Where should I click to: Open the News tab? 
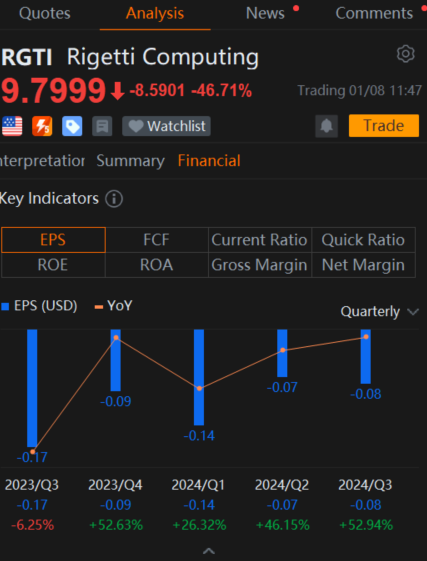(265, 14)
